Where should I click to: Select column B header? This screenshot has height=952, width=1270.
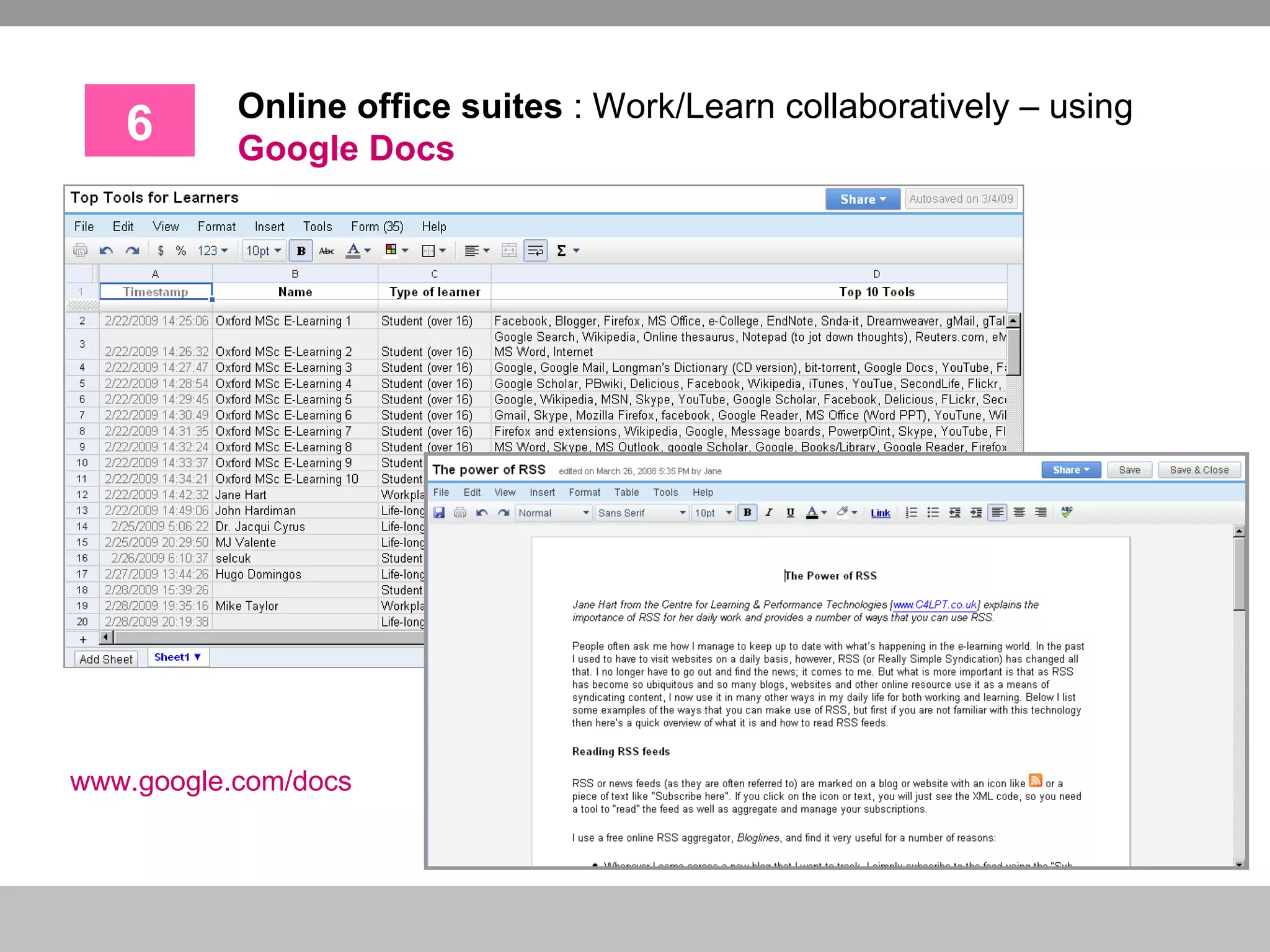(295, 273)
